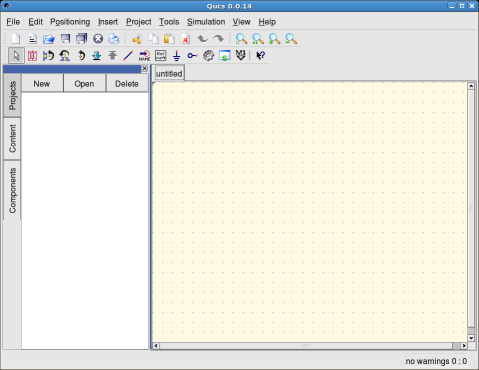Insert a wire label (NAME)
This screenshot has height=370, width=479.
[x=144, y=55]
